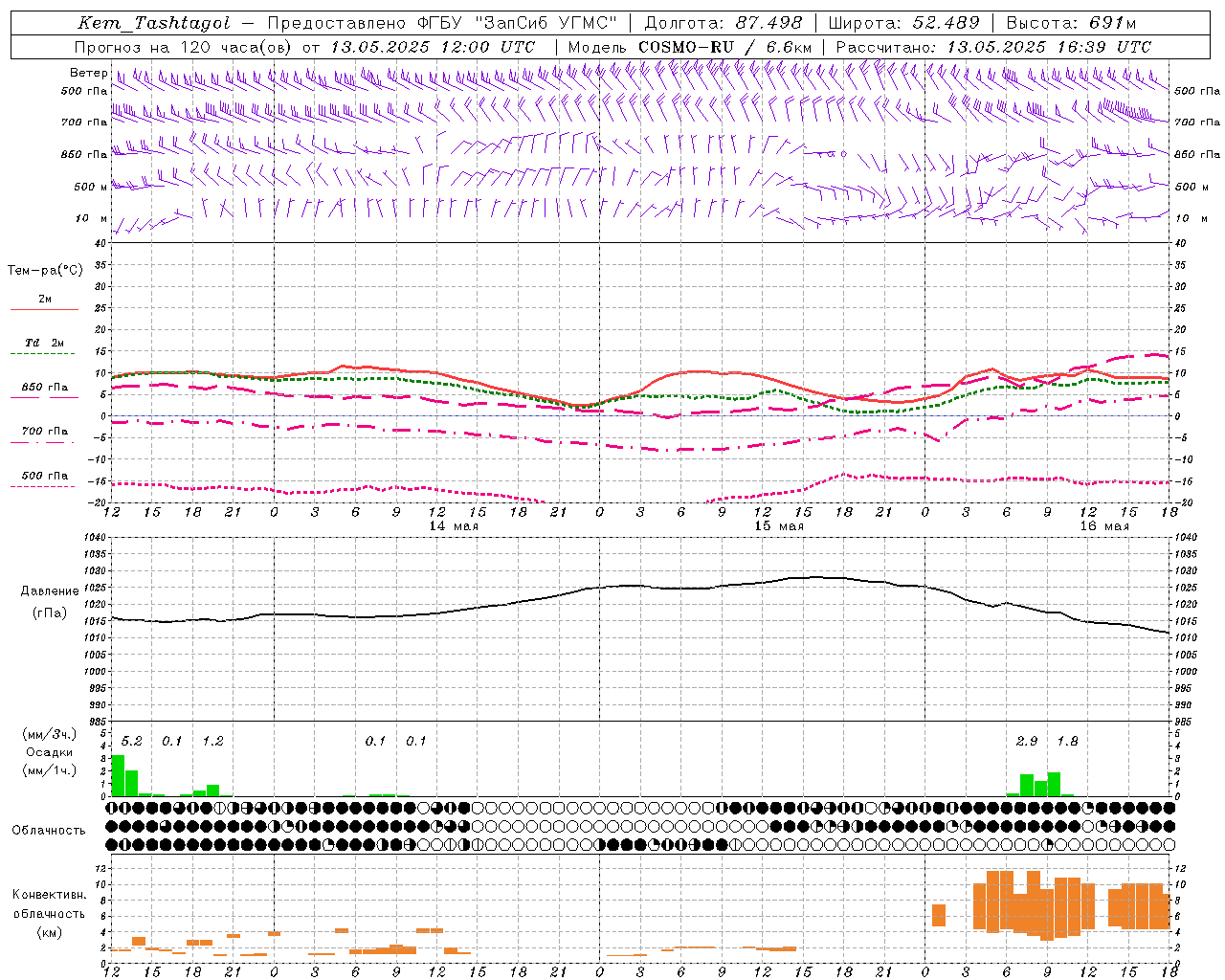Click the Долгота: 87.498 value
Image resolution: width=1225 pixels, height=980 pixels.
click(724, 23)
